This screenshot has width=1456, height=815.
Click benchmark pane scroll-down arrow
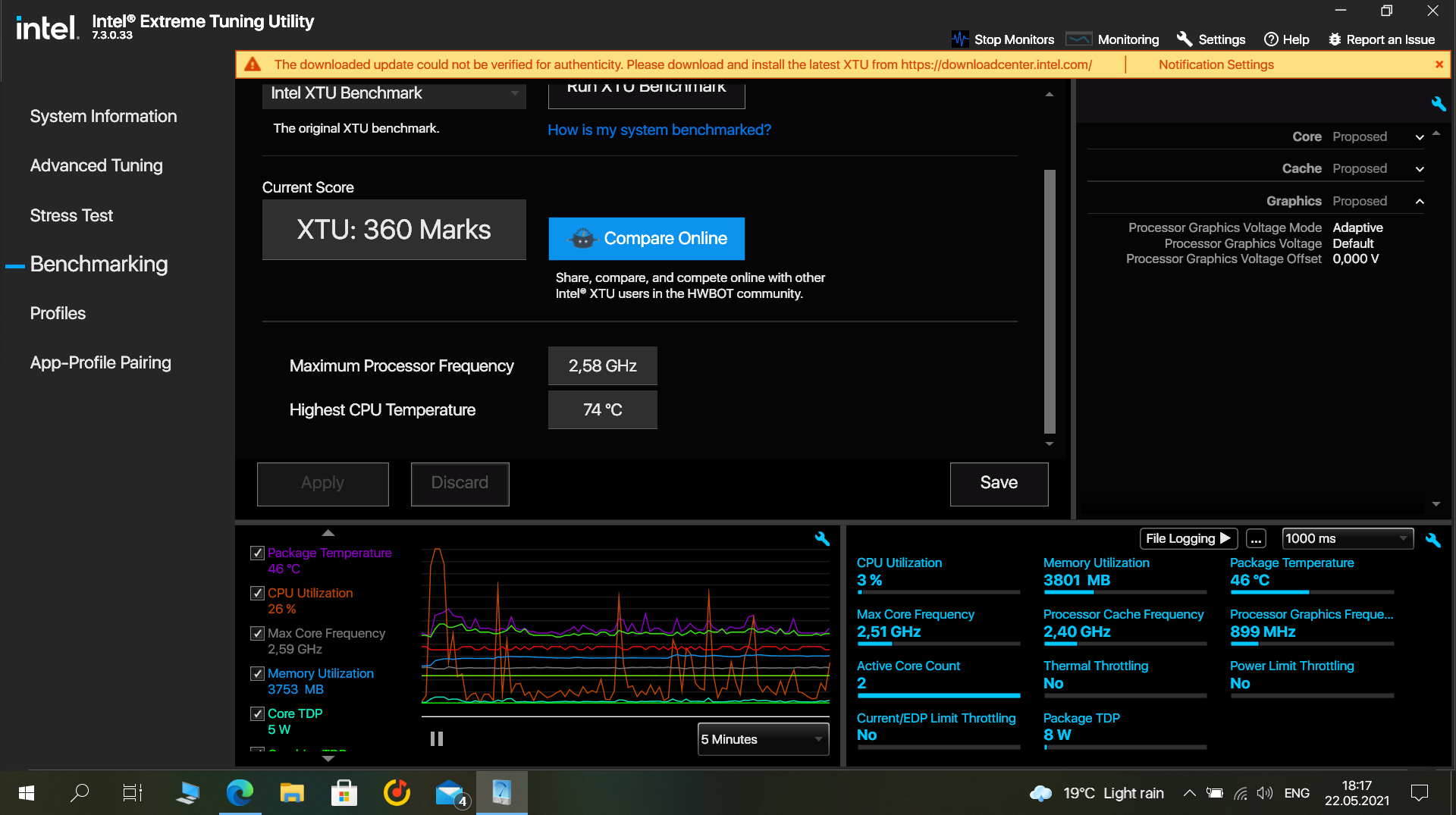[1050, 444]
